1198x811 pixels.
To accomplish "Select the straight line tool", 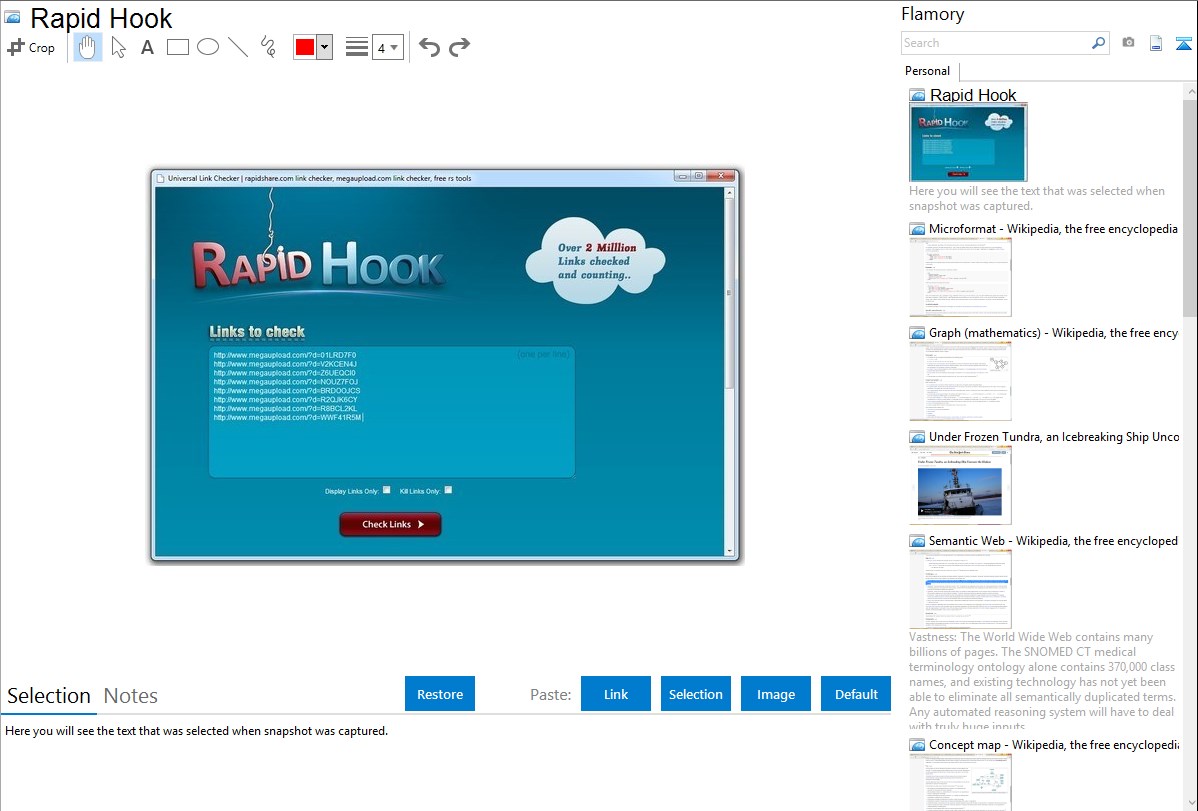I will pyautogui.click(x=238, y=47).
